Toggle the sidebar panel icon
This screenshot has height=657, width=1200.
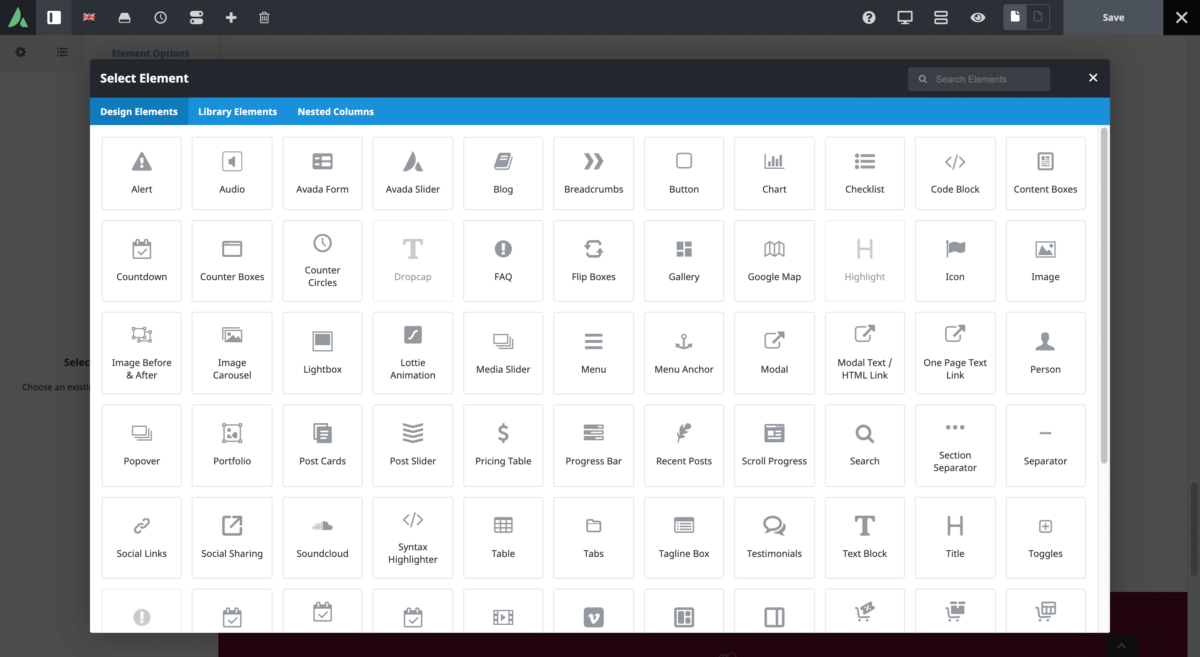pos(54,17)
